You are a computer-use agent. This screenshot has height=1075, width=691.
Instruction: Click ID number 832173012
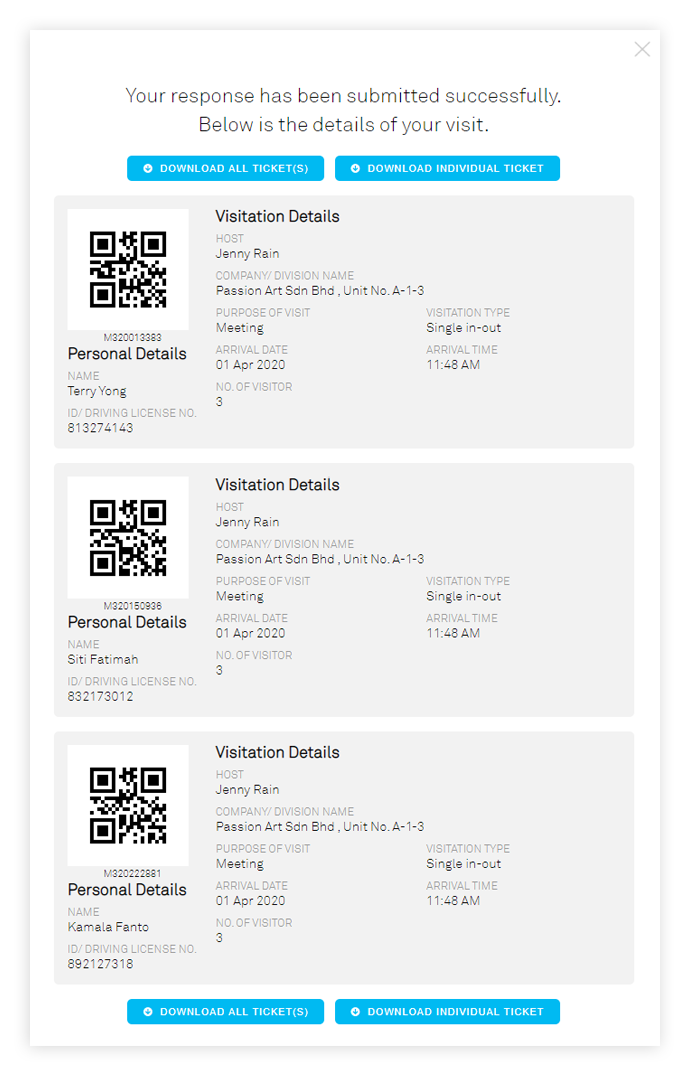[100, 697]
